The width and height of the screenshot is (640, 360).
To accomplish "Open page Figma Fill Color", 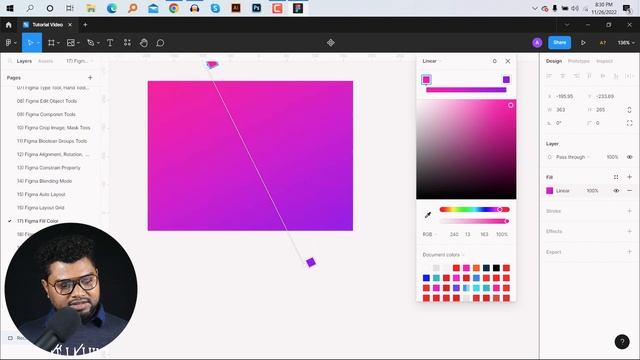I will [38, 221].
